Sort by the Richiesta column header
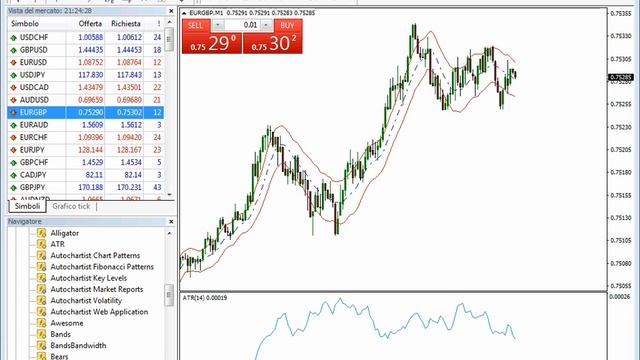 tap(125, 24)
